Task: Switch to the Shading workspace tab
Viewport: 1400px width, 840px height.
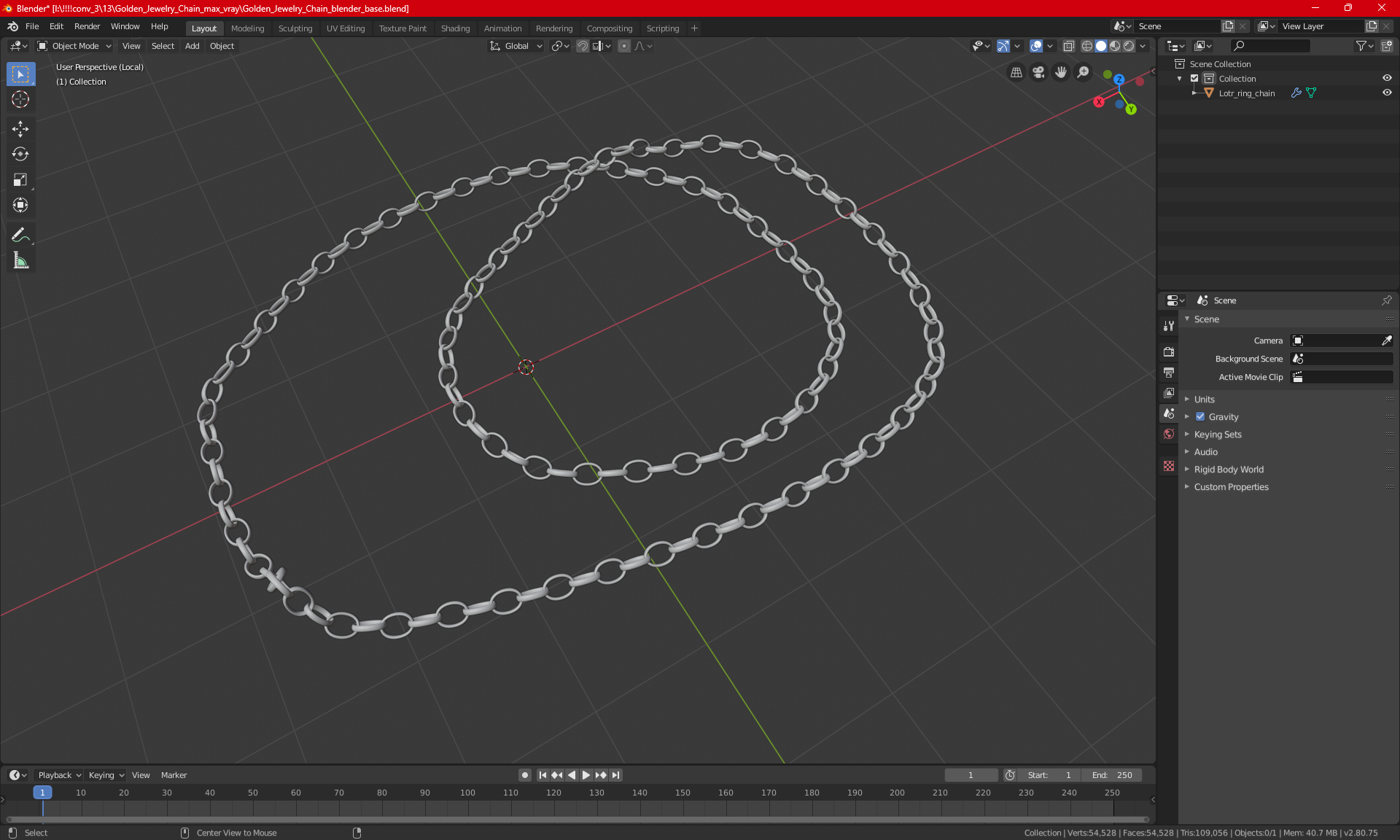Action: [x=455, y=28]
